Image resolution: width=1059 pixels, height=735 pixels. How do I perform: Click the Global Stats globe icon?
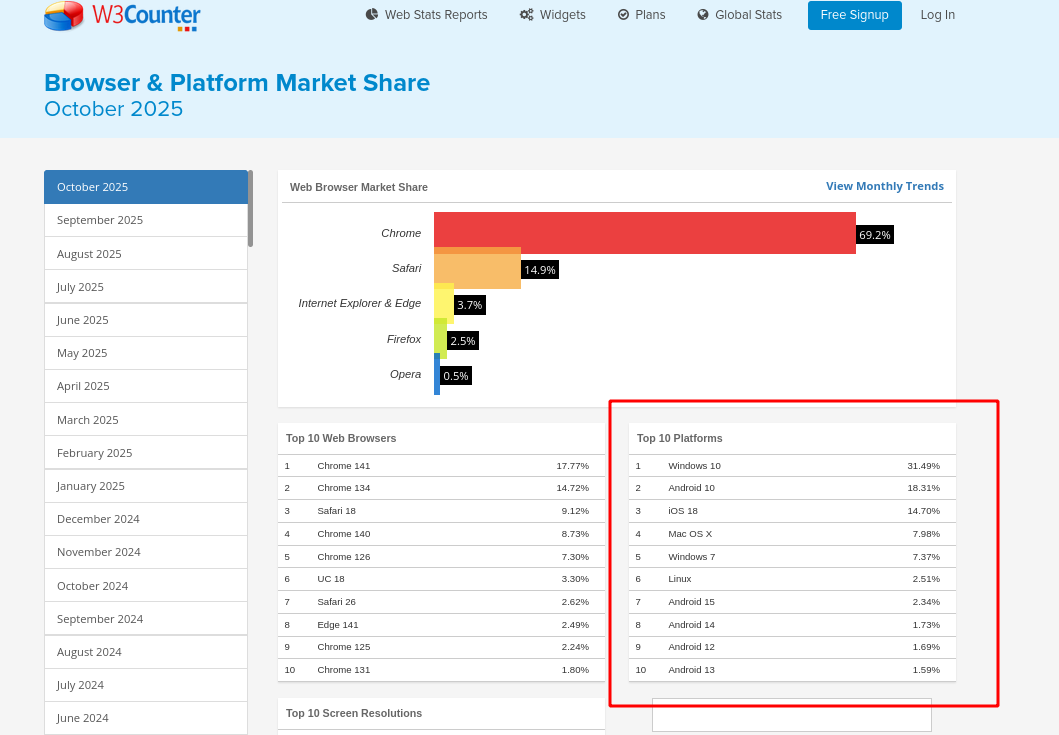703,15
